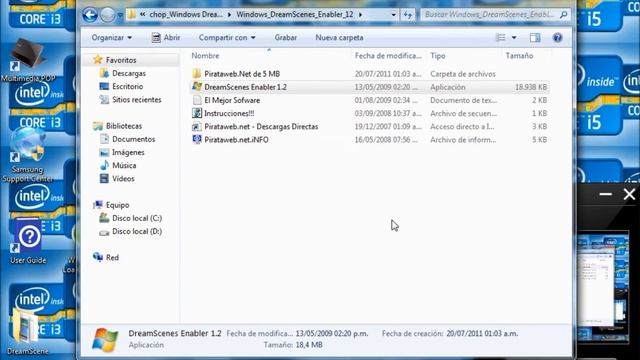Sort by Fecha de modifica... column

tap(388, 56)
